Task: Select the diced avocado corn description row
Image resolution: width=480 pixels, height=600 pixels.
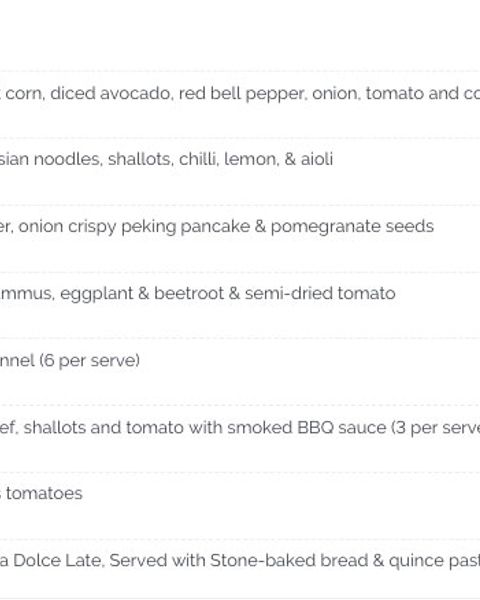Action: click(240, 94)
